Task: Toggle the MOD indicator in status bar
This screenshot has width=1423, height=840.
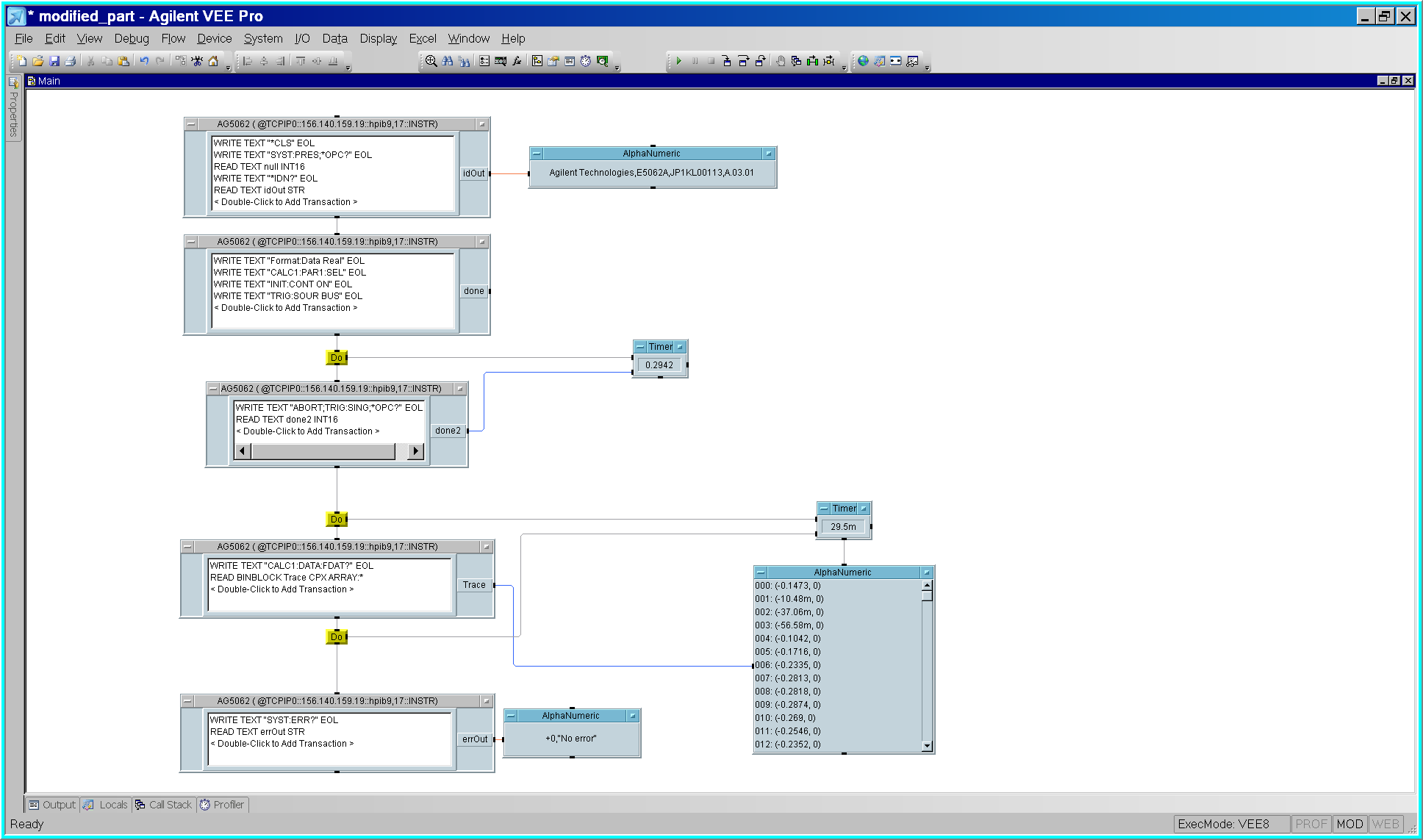Action: (1349, 824)
